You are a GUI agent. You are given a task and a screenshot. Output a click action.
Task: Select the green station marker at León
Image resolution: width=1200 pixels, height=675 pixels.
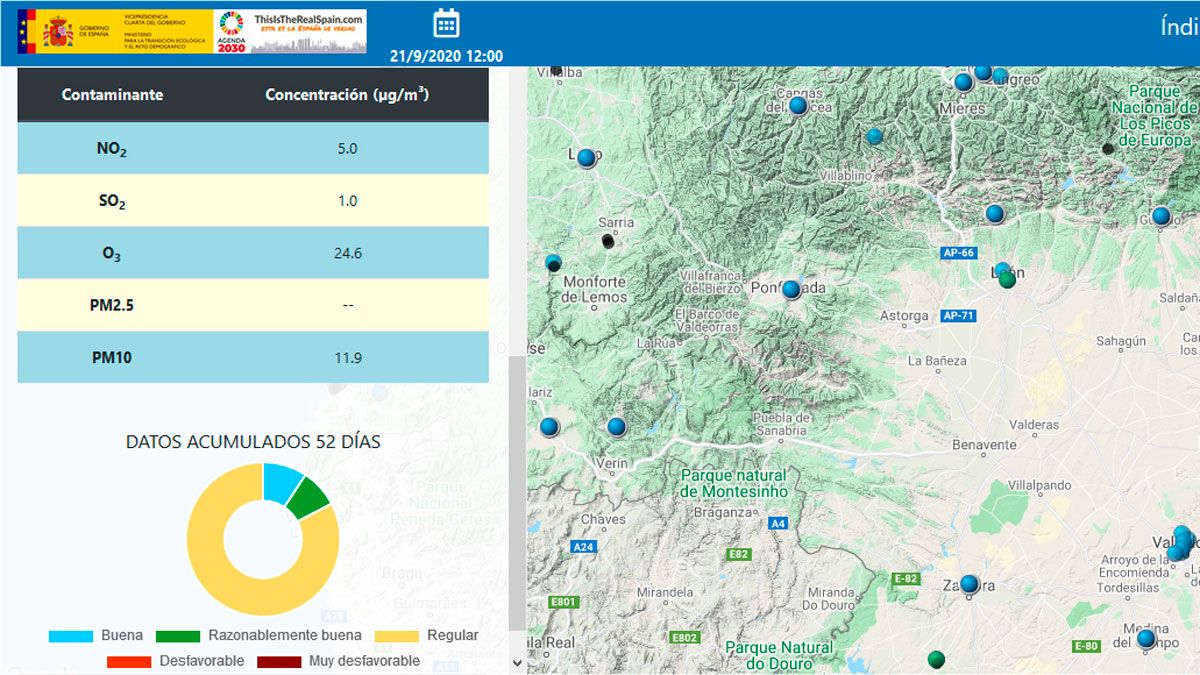pos(1007,280)
